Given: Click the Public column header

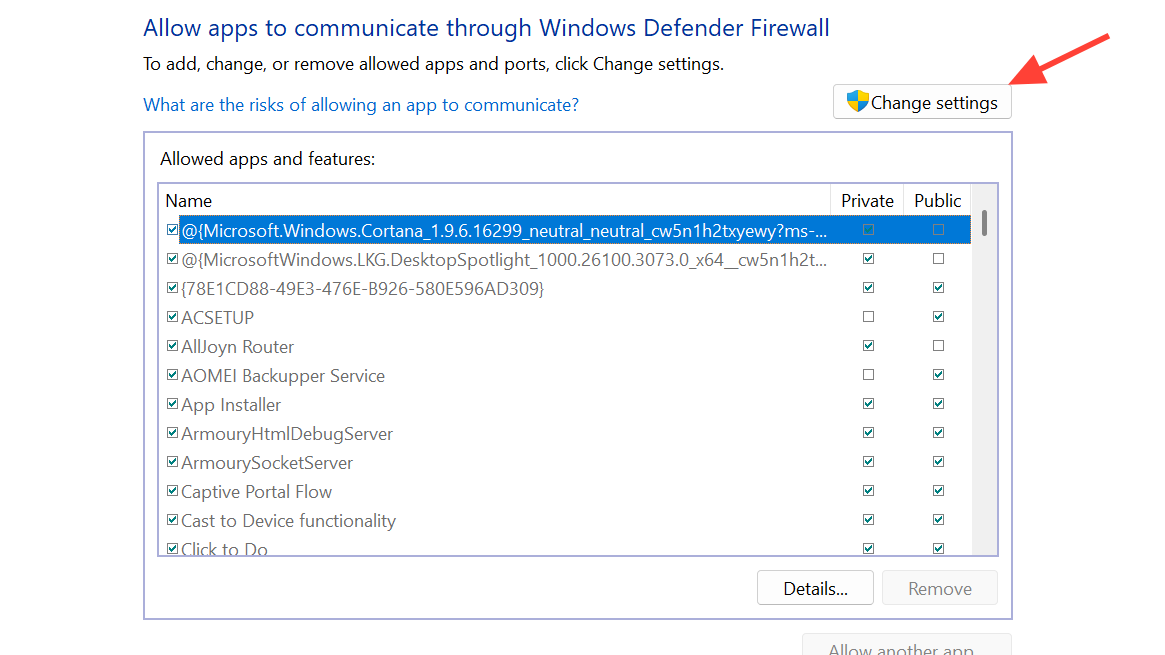Looking at the screenshot, I should [938, 201].
